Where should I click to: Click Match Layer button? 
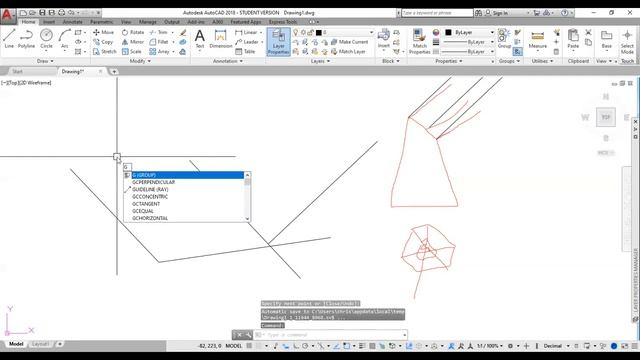click(348, 52)
